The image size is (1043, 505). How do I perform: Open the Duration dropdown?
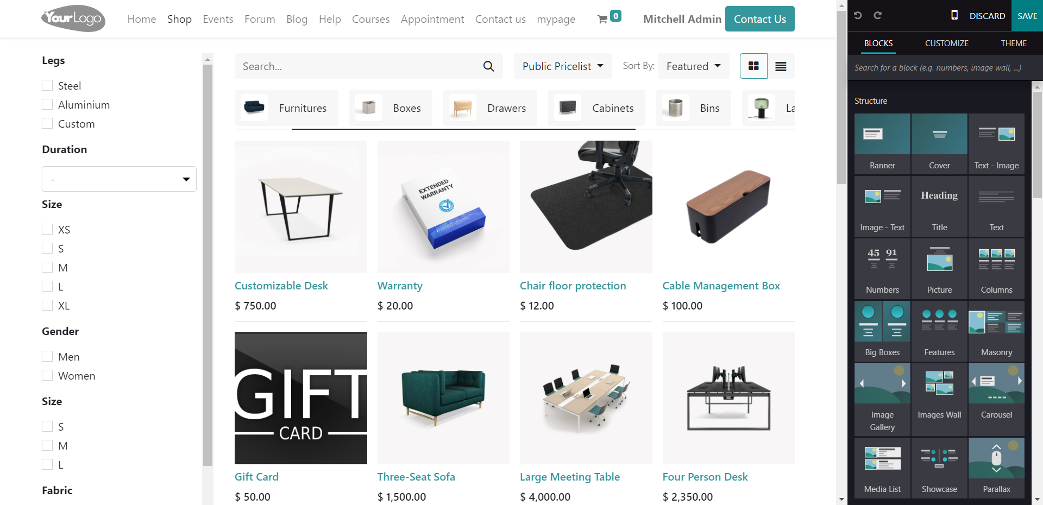point(119,179)
